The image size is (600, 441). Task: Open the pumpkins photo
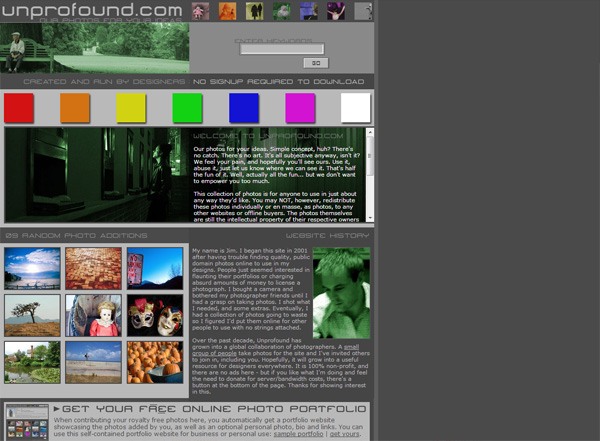[x=155, y=363]
